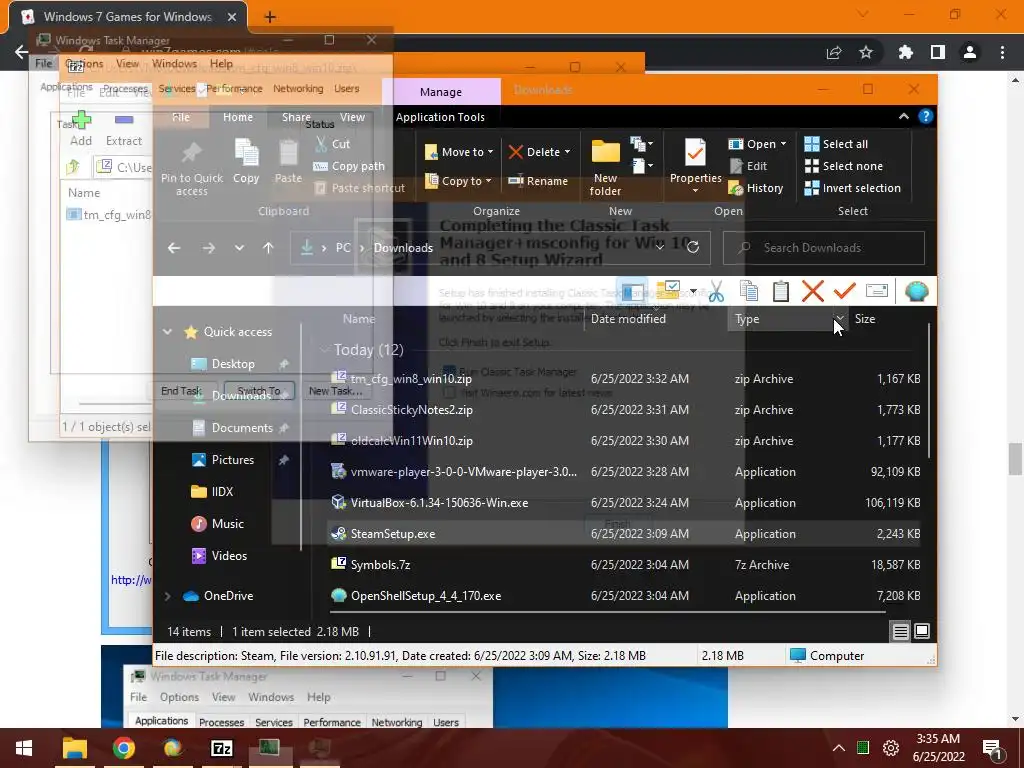Screen dimensions: 1024x768
Task: Open Classic Explorer settings shell icon
Action: tap(916, 291)
